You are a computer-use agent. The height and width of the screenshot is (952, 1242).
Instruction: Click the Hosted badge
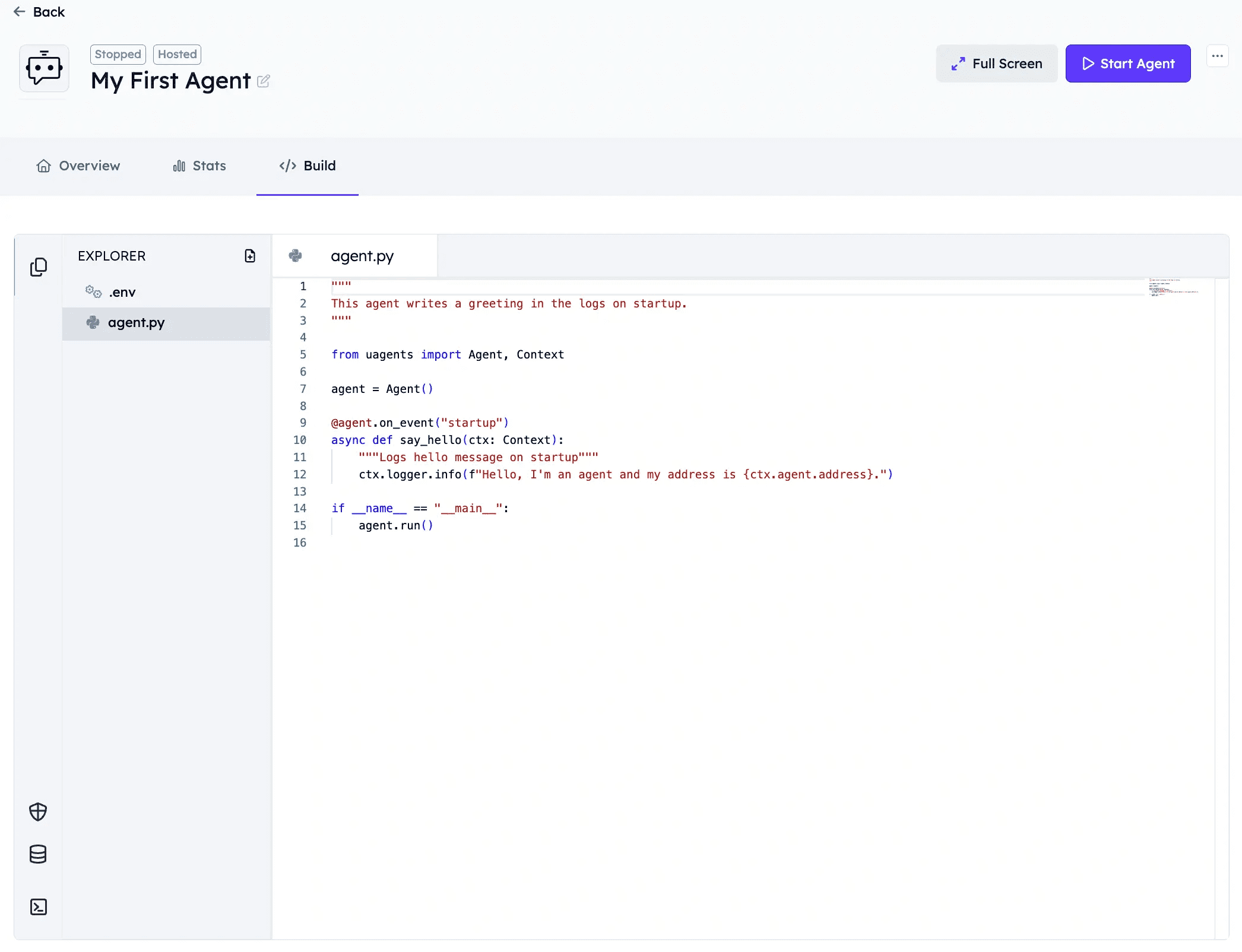(177, 54)
